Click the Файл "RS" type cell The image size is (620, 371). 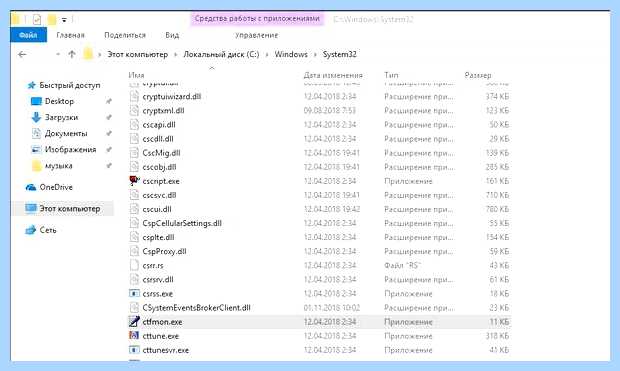click(x=402, y=265)
